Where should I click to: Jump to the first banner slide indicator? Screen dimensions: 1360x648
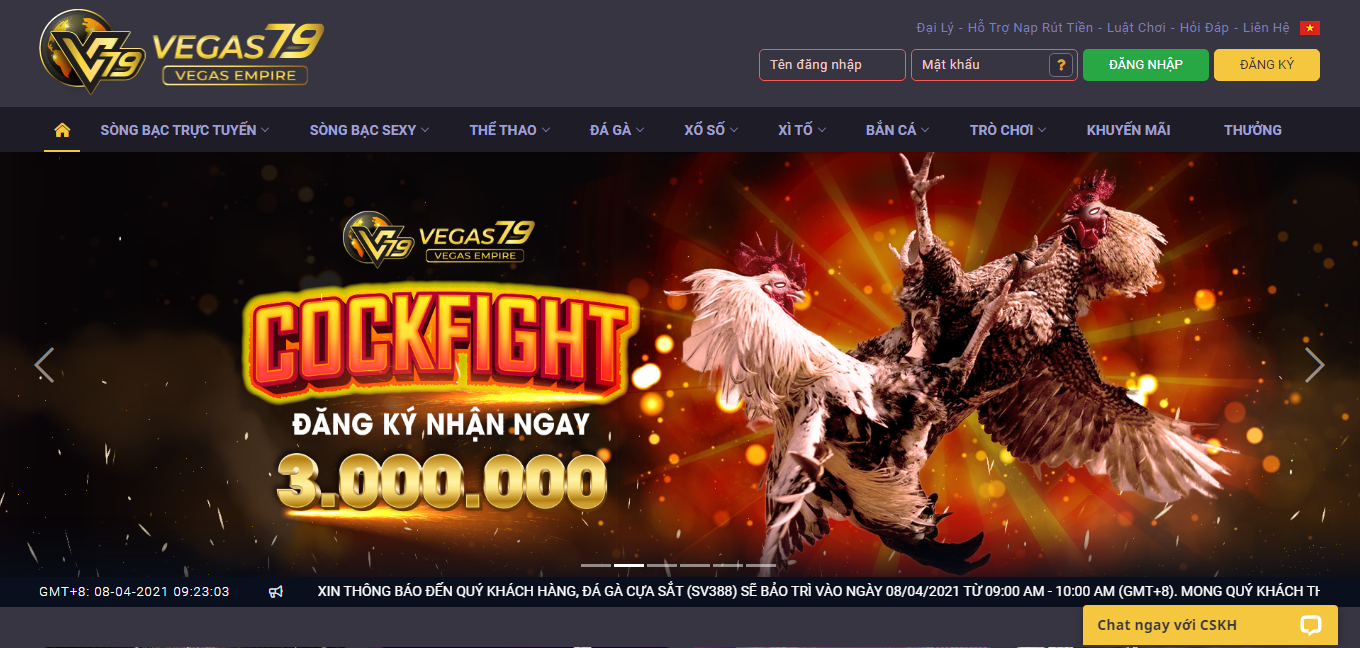pyautogui.click(x=596, y=565)
